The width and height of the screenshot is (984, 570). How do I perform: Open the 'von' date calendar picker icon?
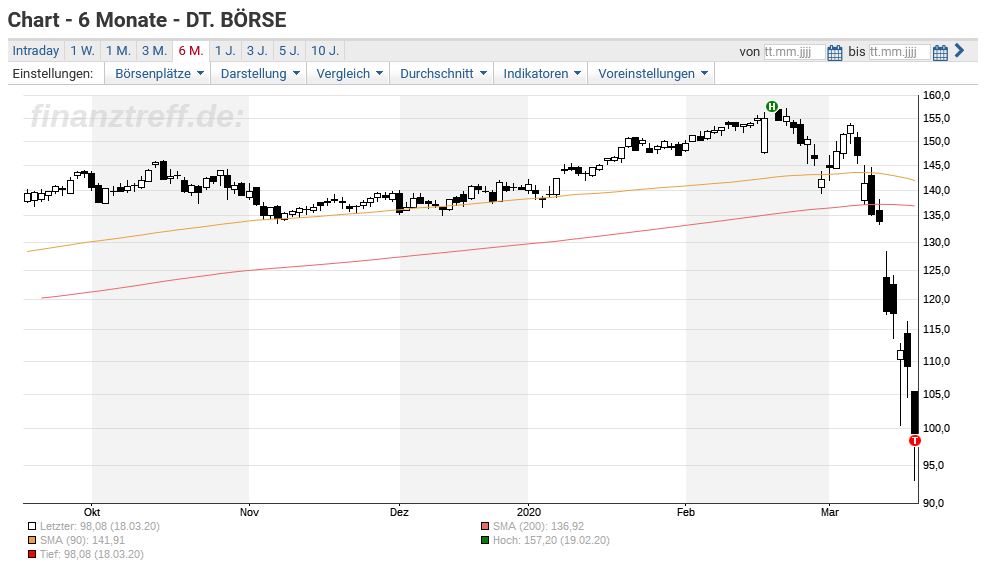coord(834,52)
